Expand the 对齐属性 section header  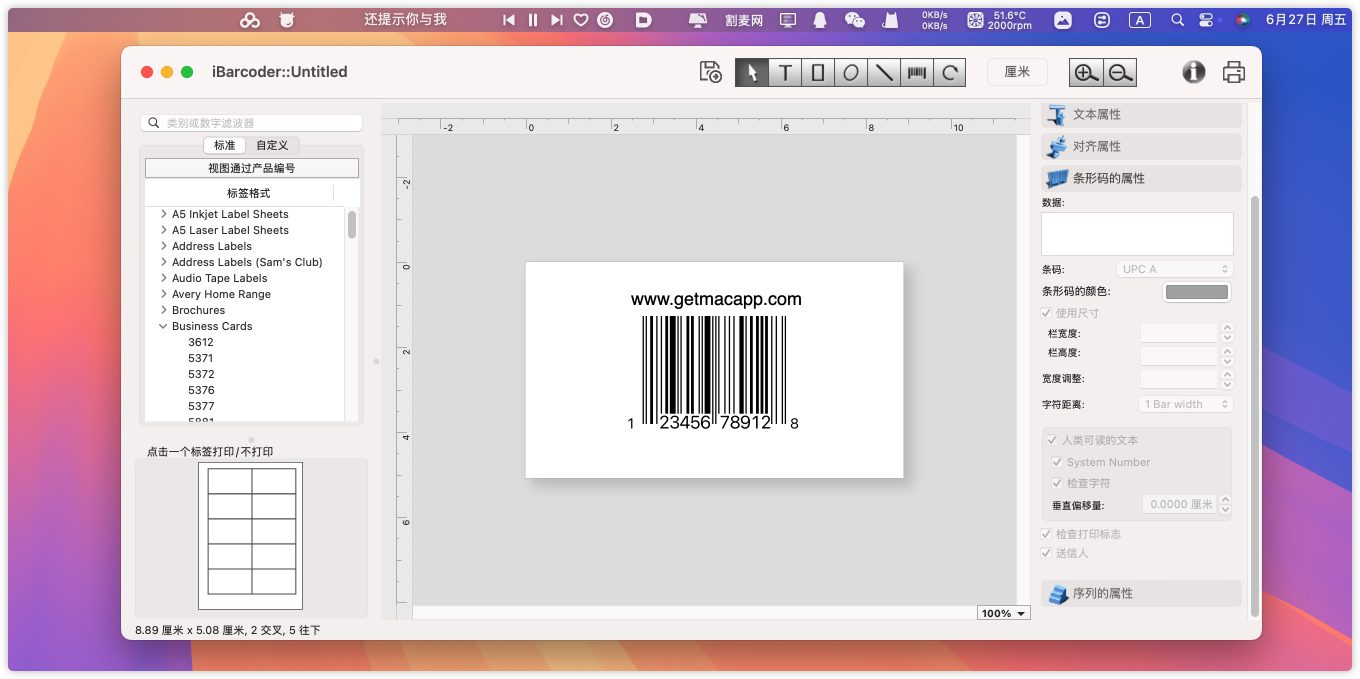point(1142,147)
